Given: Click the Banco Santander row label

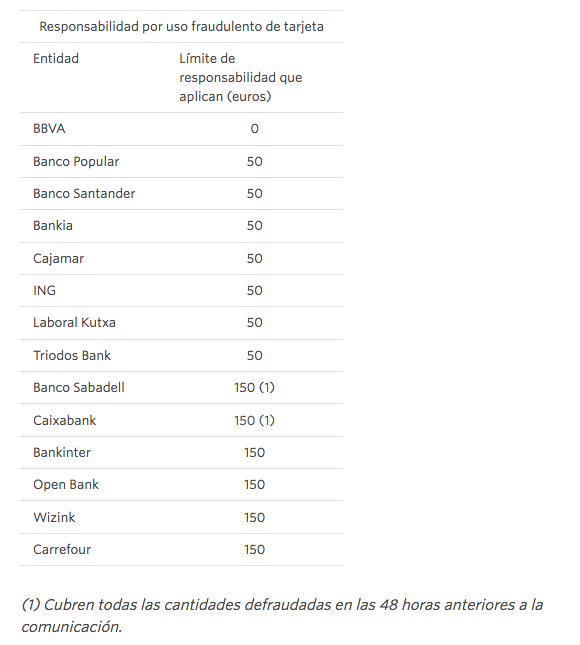Looking at the screenshot, I should click(x=84, y=193).
